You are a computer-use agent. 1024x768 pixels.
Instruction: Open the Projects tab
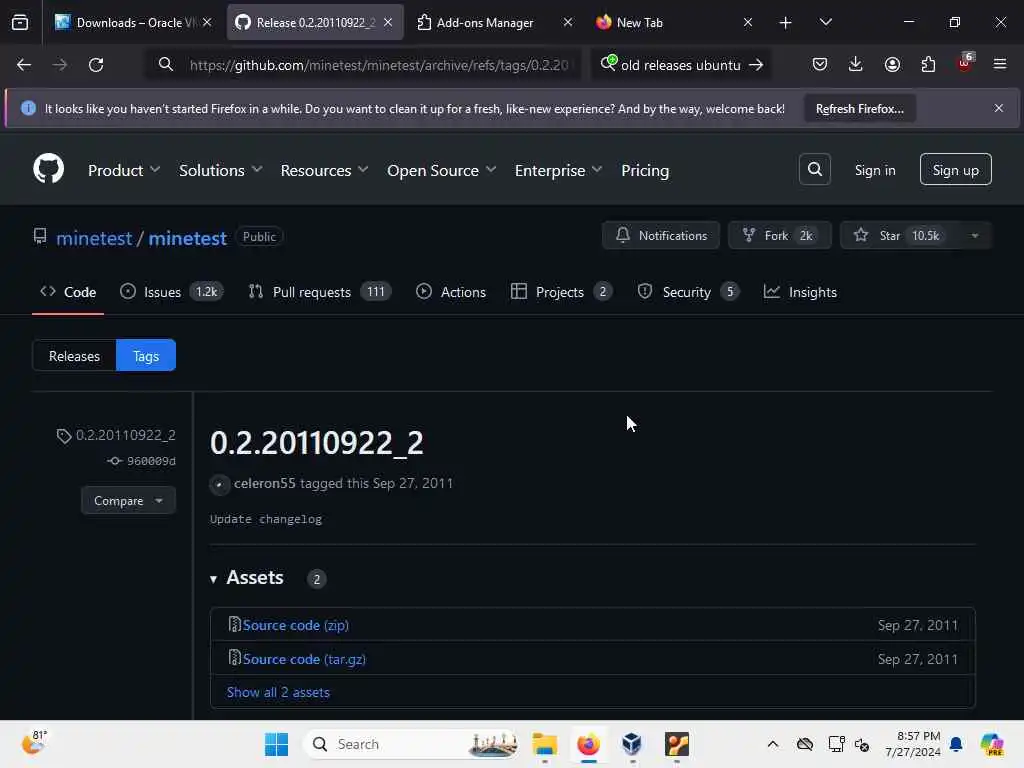[562, 292]
